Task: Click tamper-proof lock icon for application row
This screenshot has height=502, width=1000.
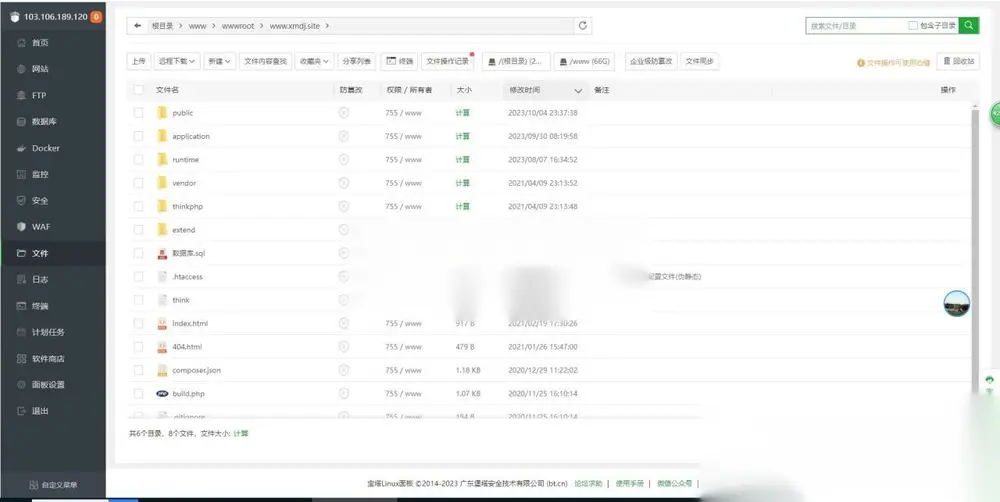Action: pyautogui.click(x=344, y=136)
